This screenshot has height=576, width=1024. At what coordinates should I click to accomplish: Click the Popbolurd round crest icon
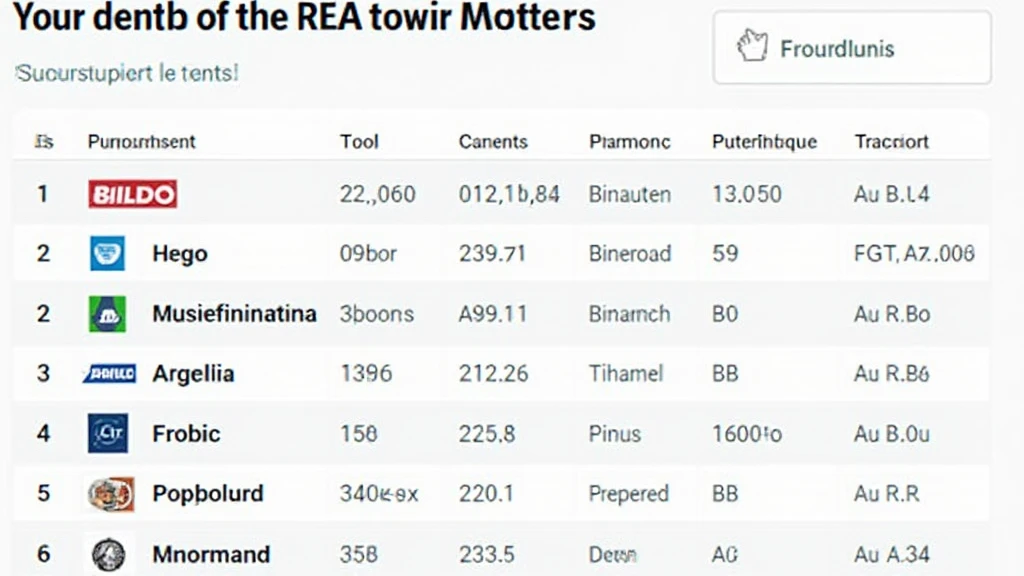point(110,494)
